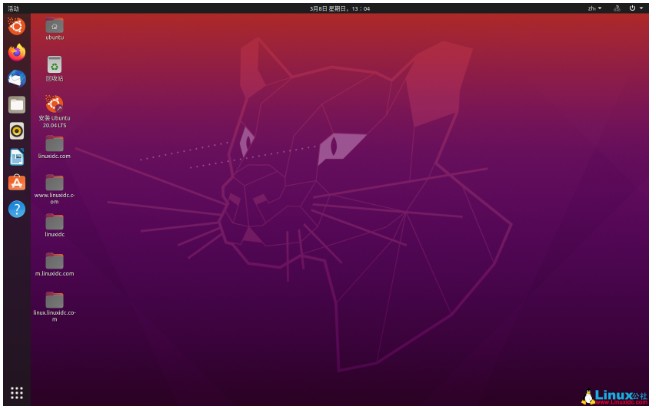The image size is (656, 408).
Task: Open system menu arrow beside power icon
Action: pyautogui.click(x=641, y=8)
